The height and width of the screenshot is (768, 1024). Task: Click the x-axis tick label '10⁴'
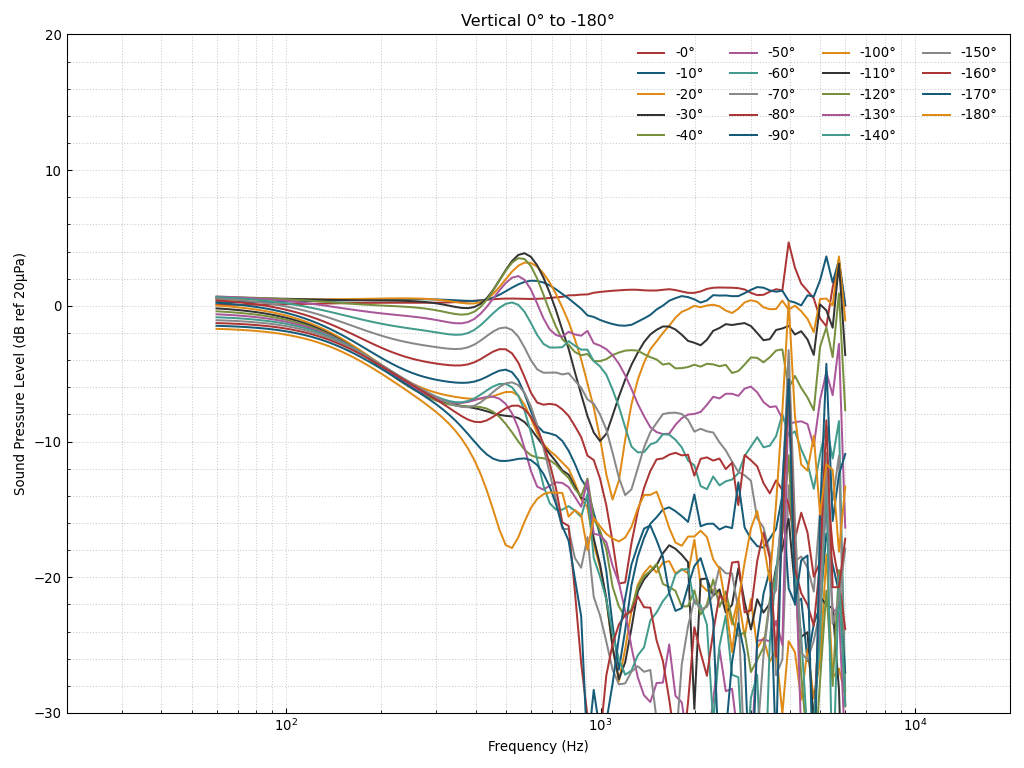pos(915,725)
